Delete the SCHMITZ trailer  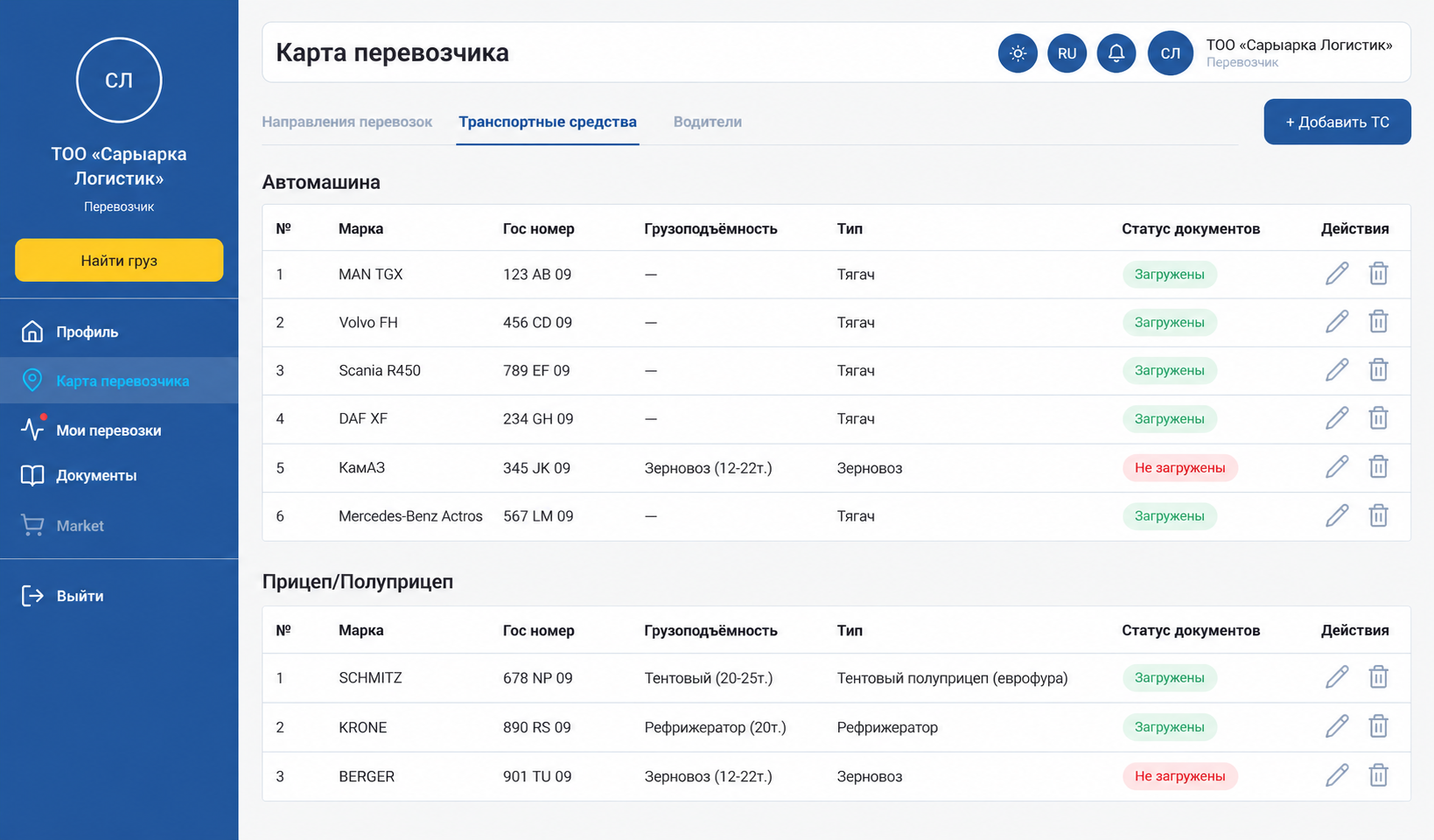point(1378,677)
